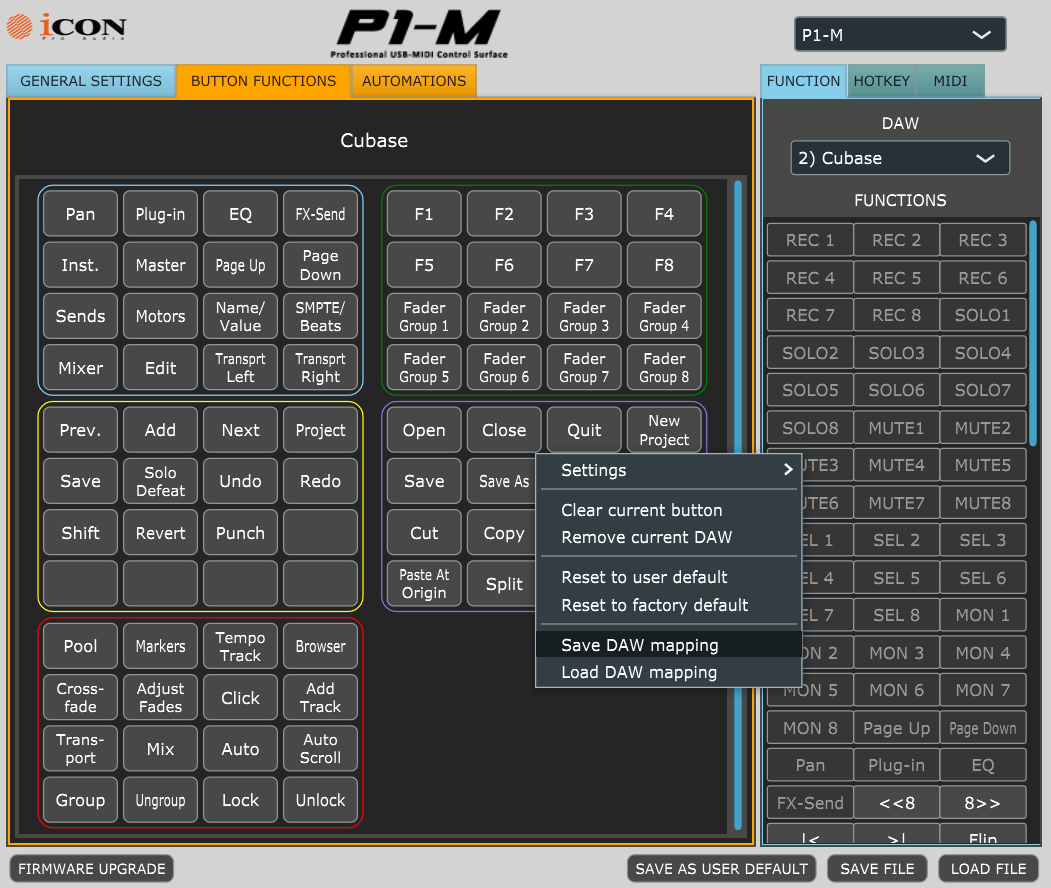This screenshot has width=1051, height=888.
Task: Click the iCON Pro Audio logo
Action: point(66,27)
